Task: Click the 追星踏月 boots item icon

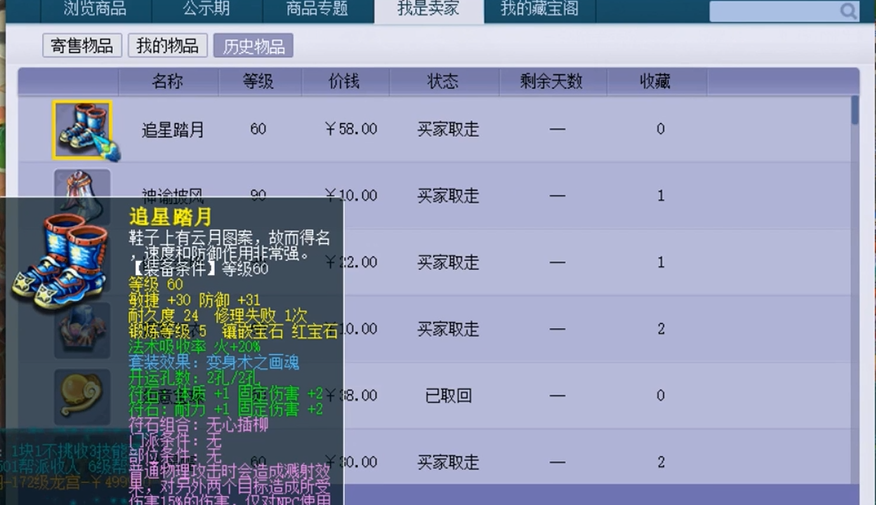Action: pyautogui.click(x=83, y=130)
